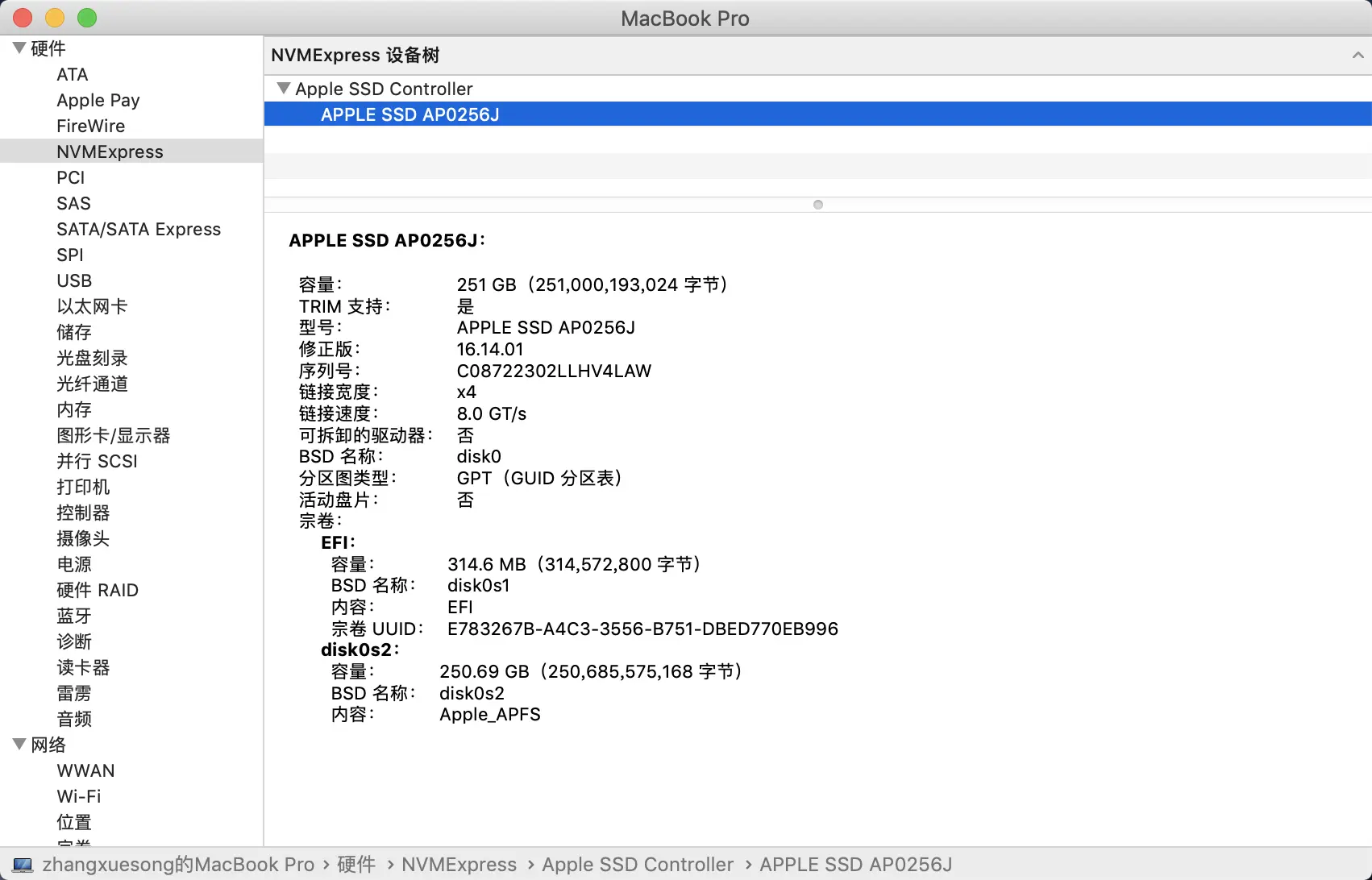Select SAS in the sidebar

(73, 203)
